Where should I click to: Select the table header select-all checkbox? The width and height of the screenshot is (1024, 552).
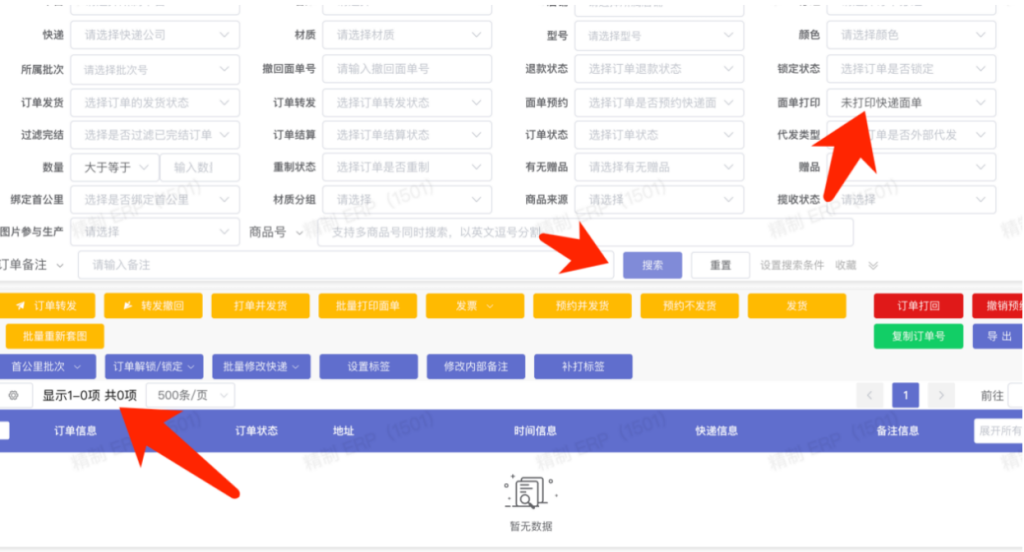4,431
